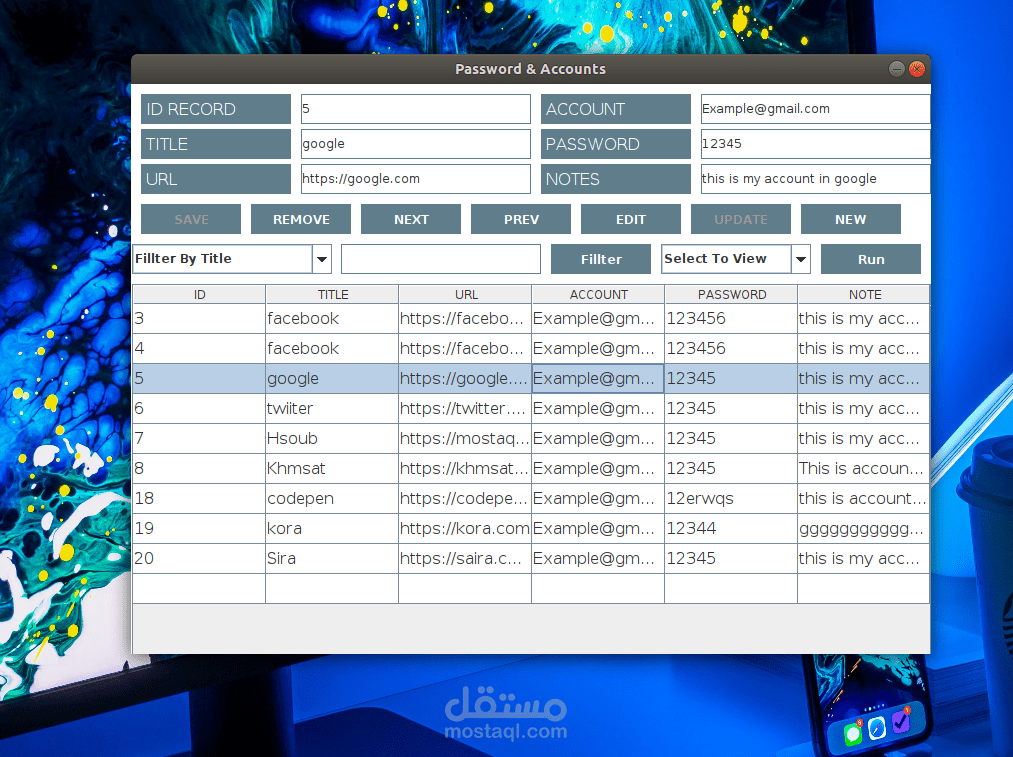Select the google title cell

click(x=332, y=378)
